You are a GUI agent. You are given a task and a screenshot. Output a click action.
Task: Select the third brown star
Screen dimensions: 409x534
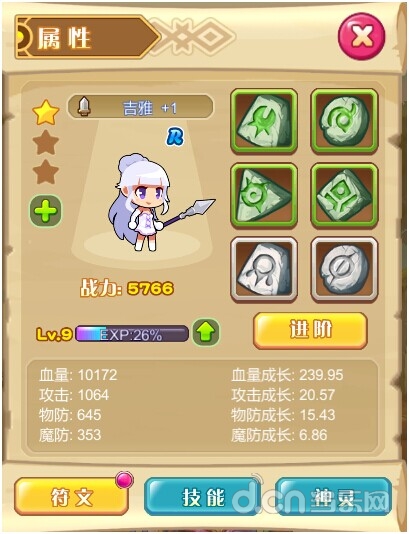click(x=46, y=172)
